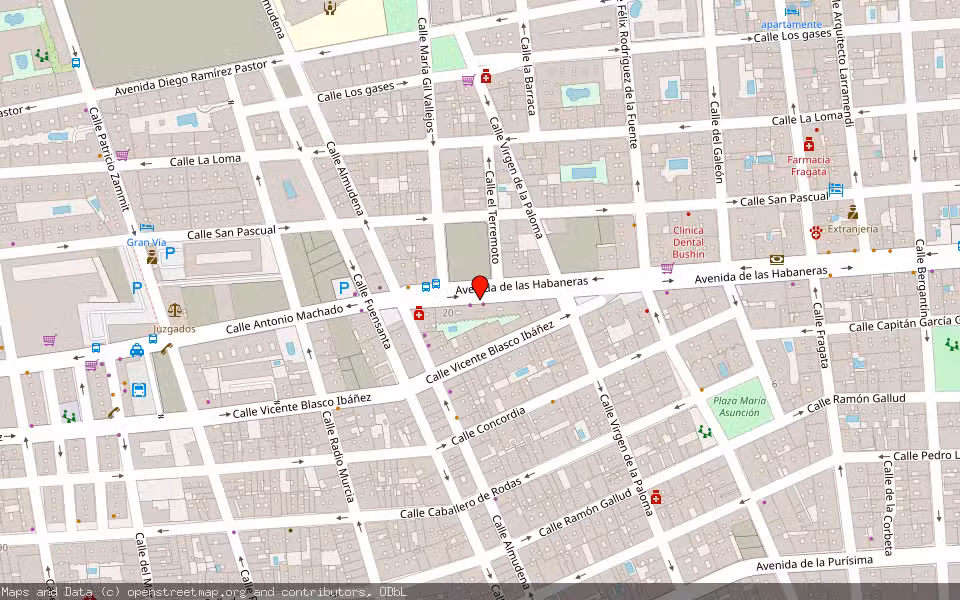Click the bus stop icon on Avenida de las Habaneras
Image resolution: width=960 pixels, height=600 pixels.
[425, 287]
